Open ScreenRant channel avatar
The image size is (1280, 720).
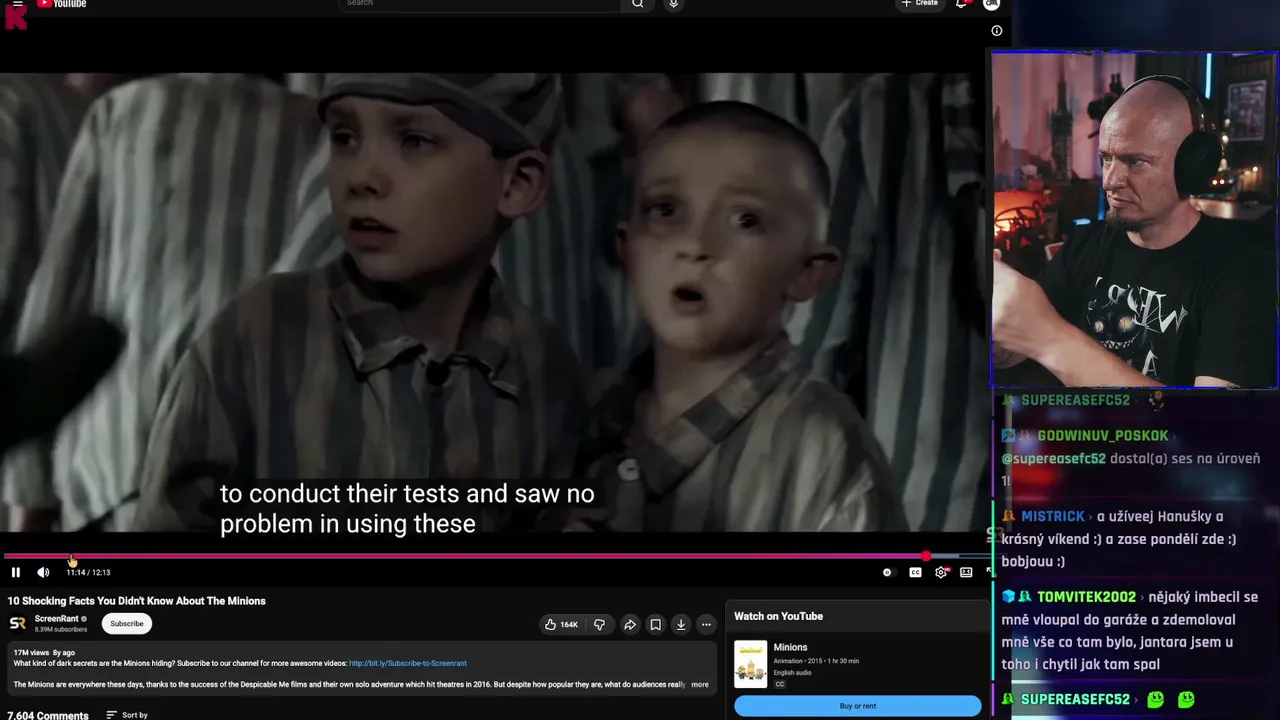pos(17,623)
